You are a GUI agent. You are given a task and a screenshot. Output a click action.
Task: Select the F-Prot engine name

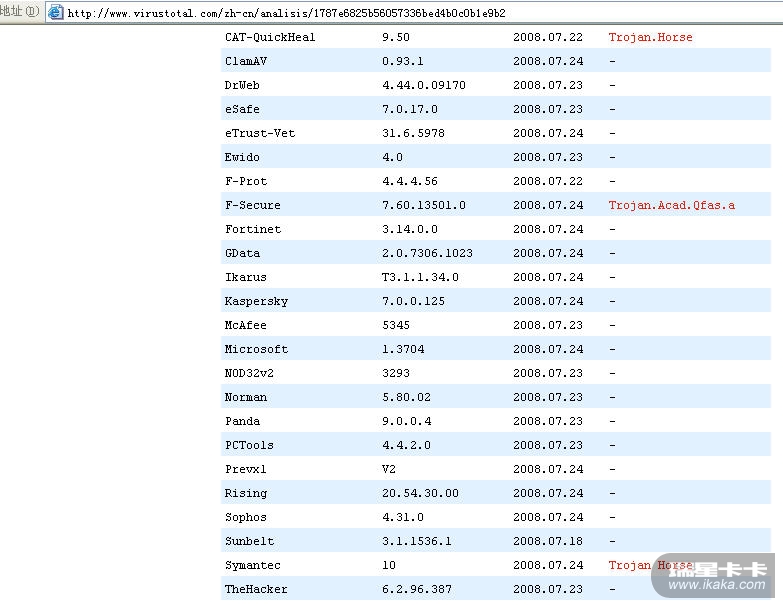click(x=246, y=181)
